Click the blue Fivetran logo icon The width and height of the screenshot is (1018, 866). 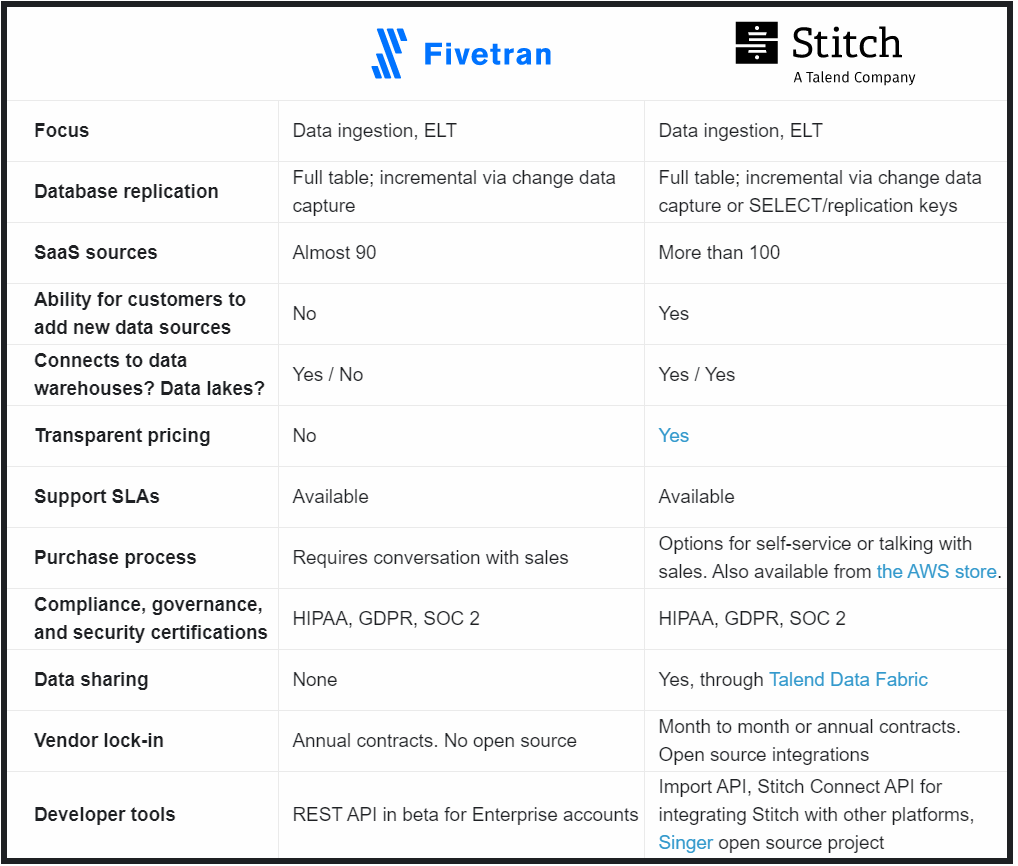click(390, 53)
